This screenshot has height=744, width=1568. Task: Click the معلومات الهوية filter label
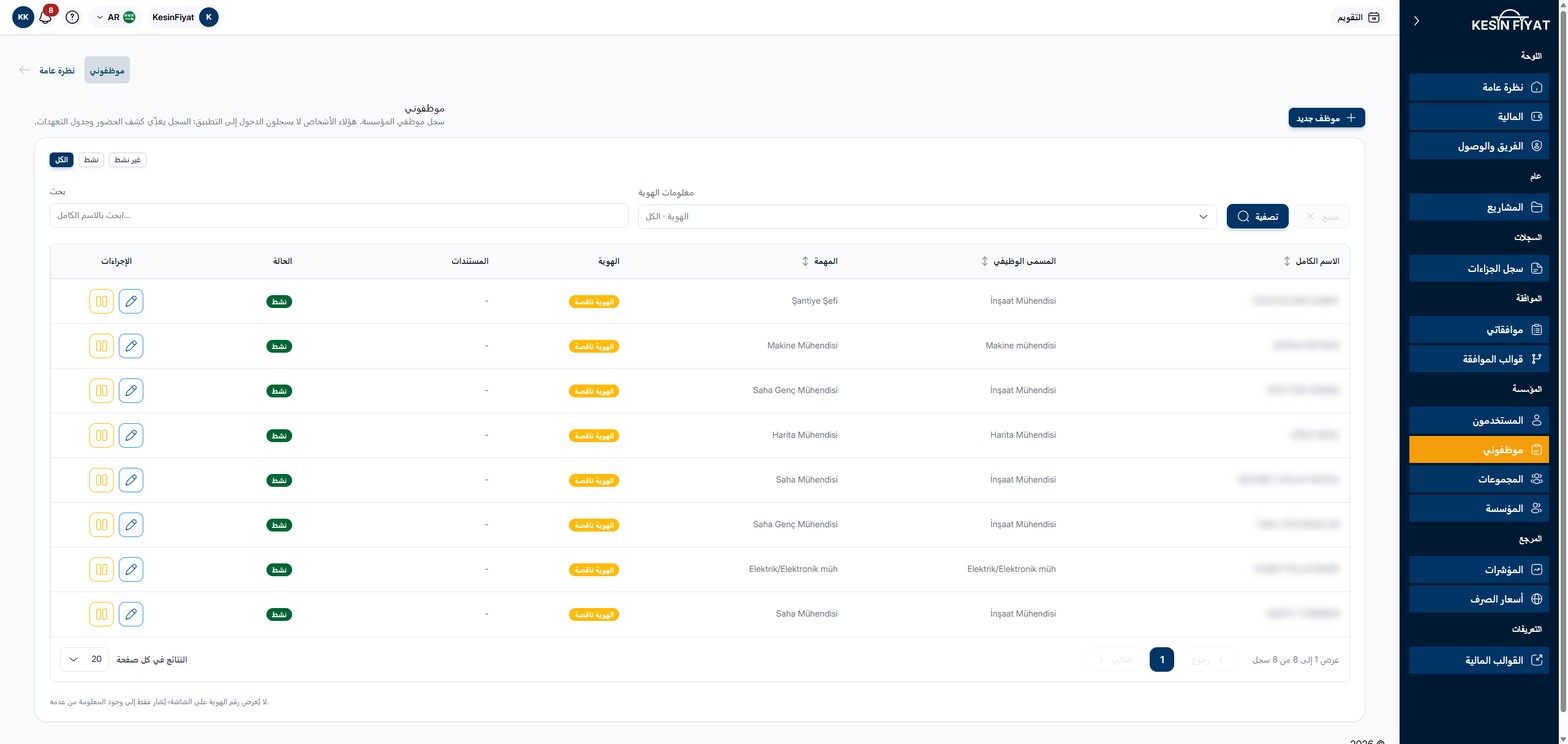666,192
